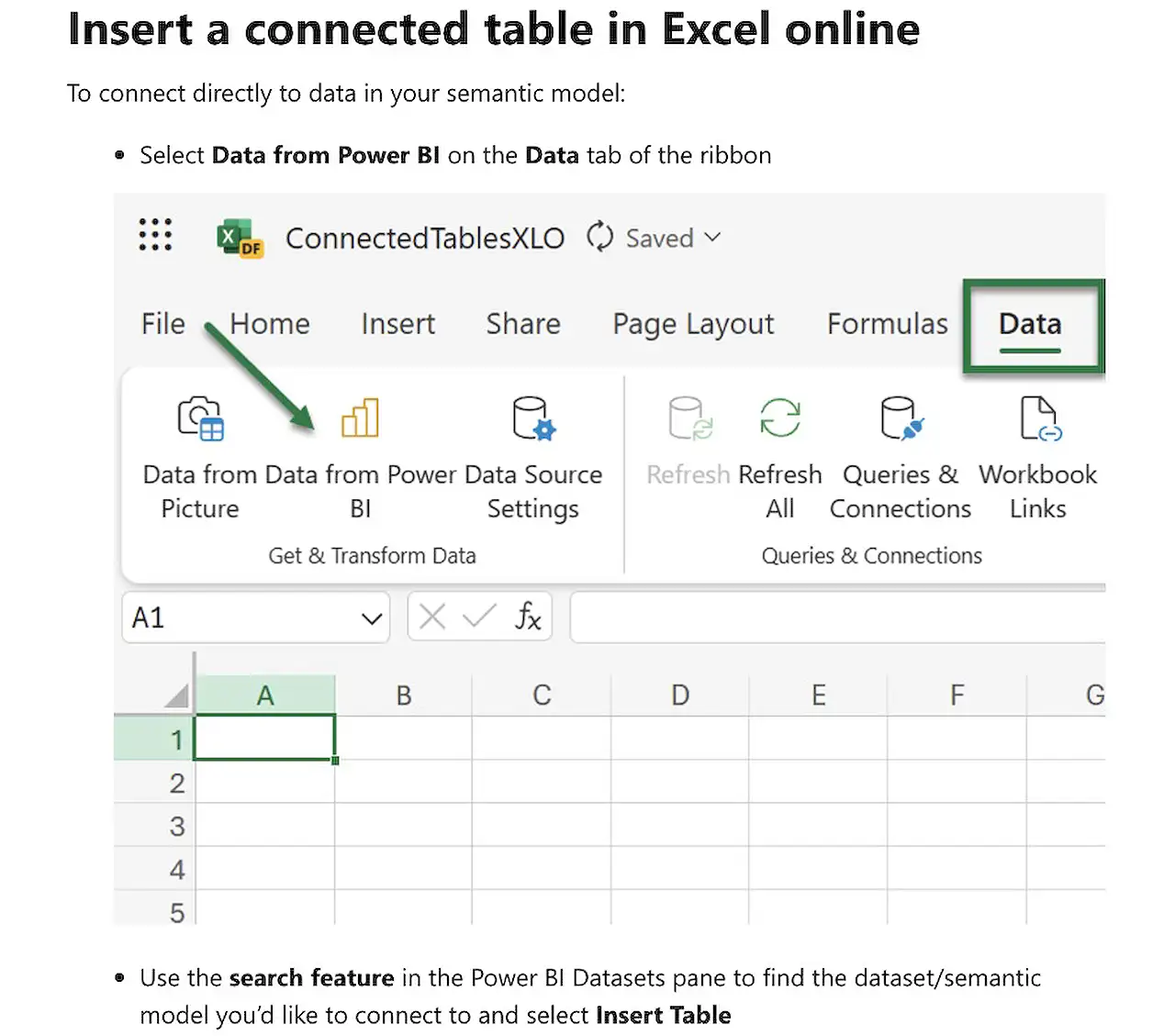Select column C header
The width and height of the screenshot is (1175, 1036).
click(542, 696)
